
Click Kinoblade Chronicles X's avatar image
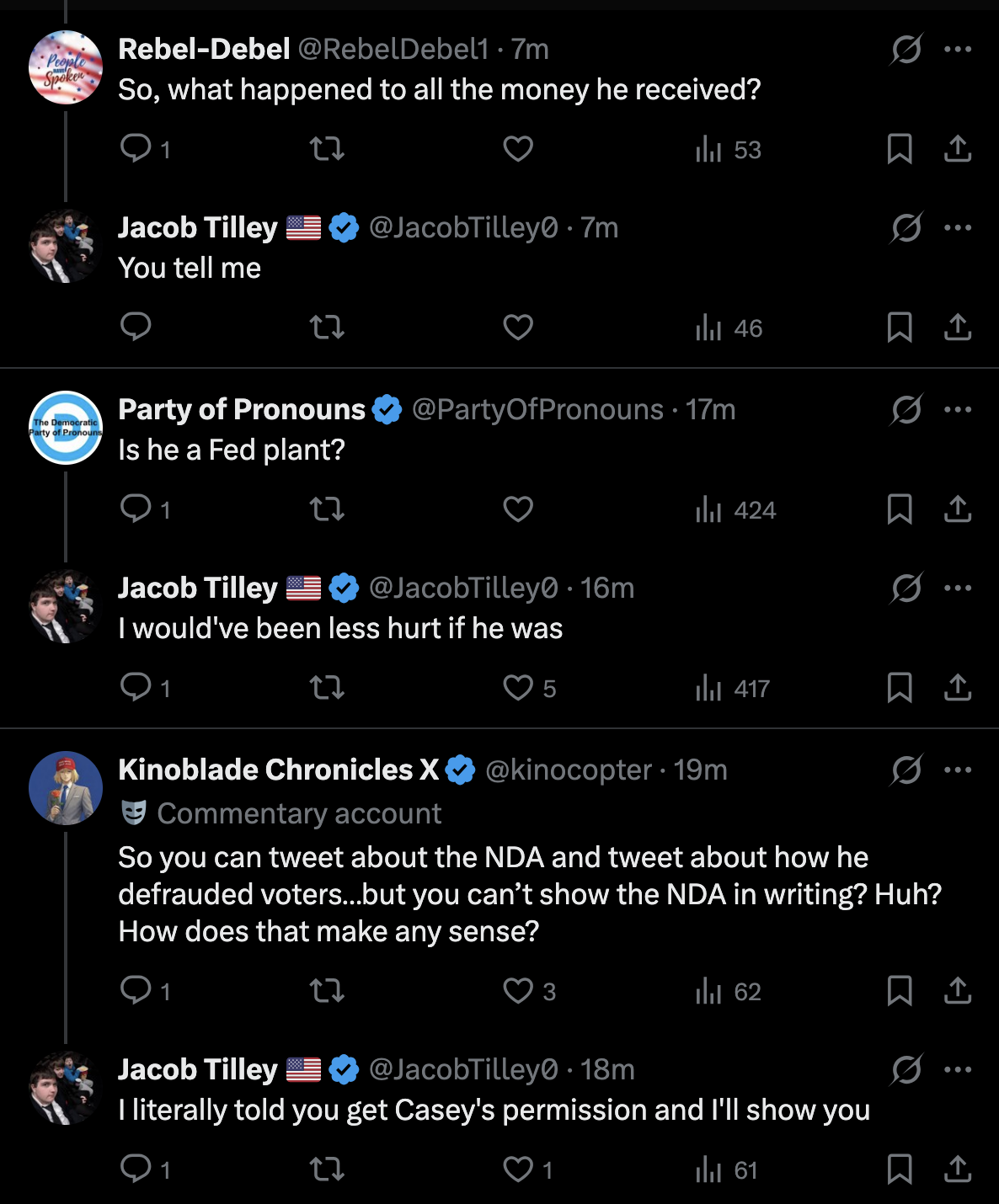click(66, 788)
